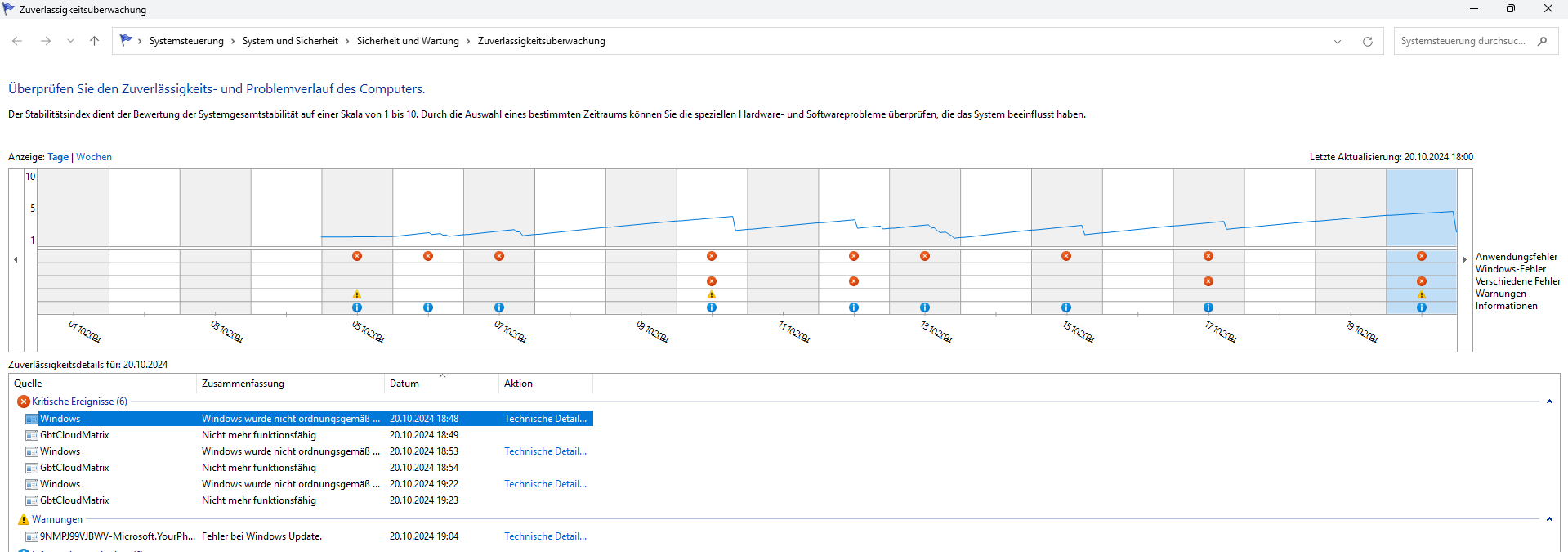Select System und Sicherheit breadcrumb
Screen dimensions: 1568x552
point(290,41)
